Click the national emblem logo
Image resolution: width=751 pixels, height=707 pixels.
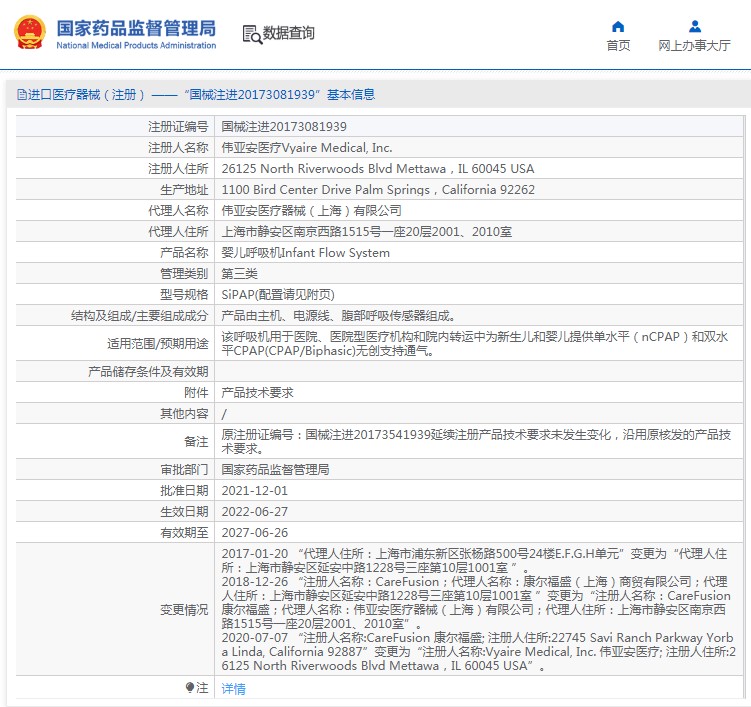pyautogui.click(x=30, y=33)
